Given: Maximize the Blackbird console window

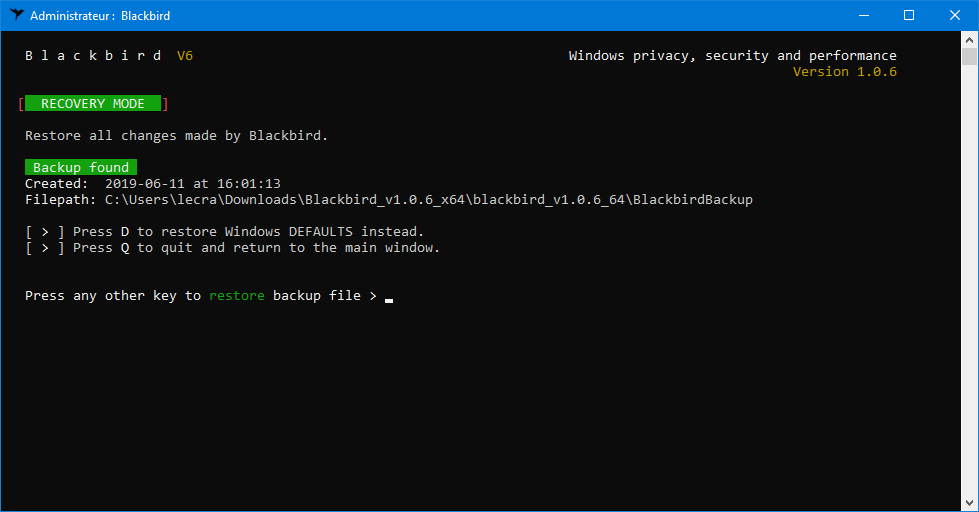Looking at the screenshot, I should click(909, 16).
